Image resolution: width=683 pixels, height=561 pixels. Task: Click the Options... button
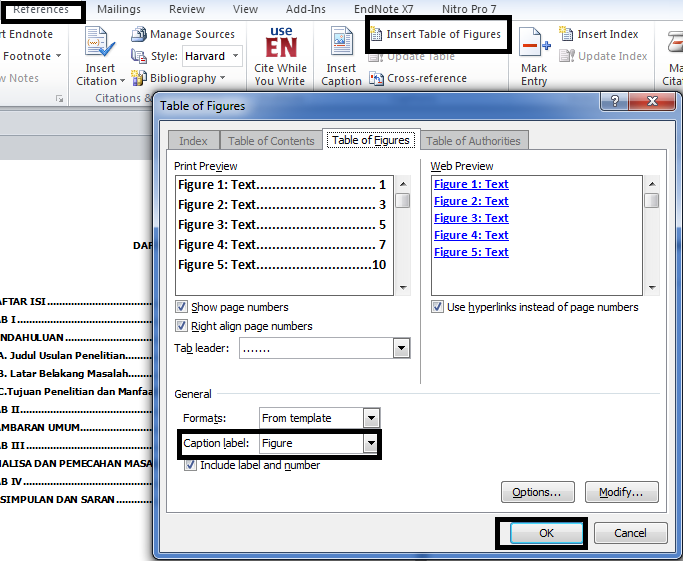pyautogui.click(x=538, y=492)
